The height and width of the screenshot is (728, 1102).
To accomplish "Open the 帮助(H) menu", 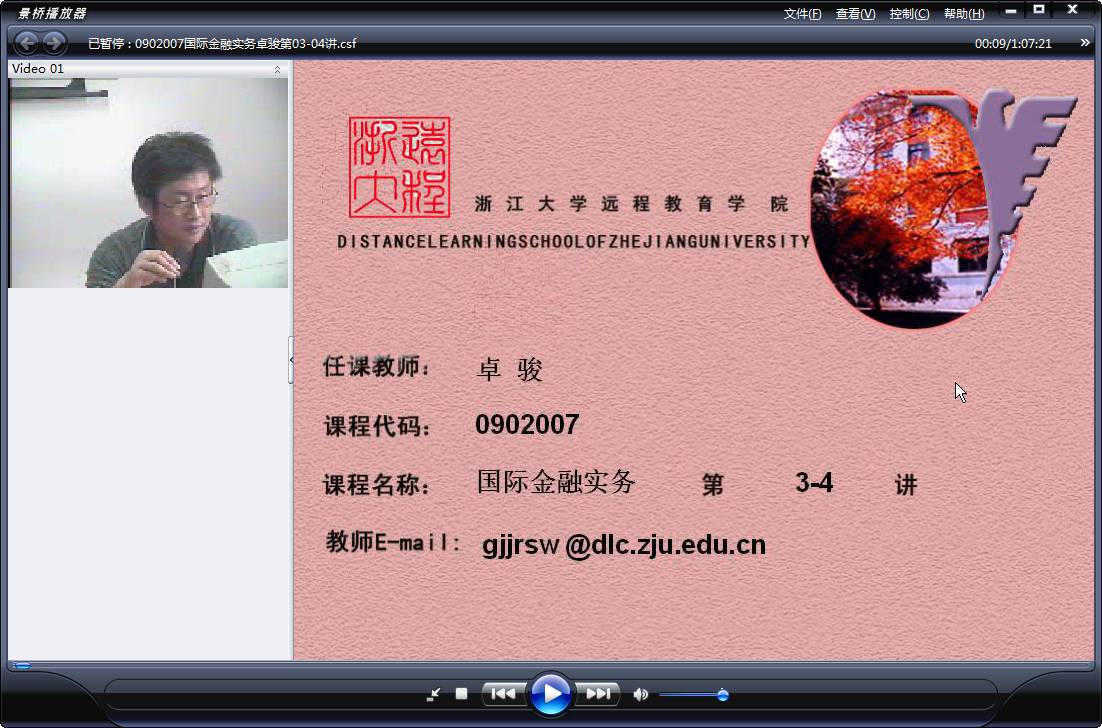I will pos(964,13).
